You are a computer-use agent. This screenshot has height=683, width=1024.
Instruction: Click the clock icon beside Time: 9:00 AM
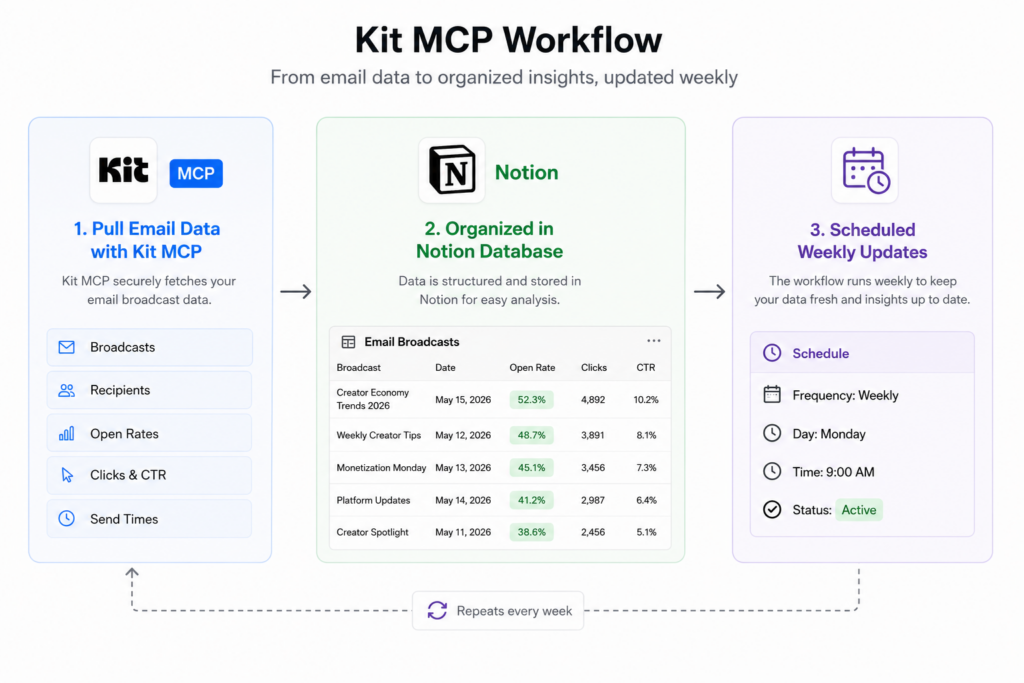click(x=772, y=471)
